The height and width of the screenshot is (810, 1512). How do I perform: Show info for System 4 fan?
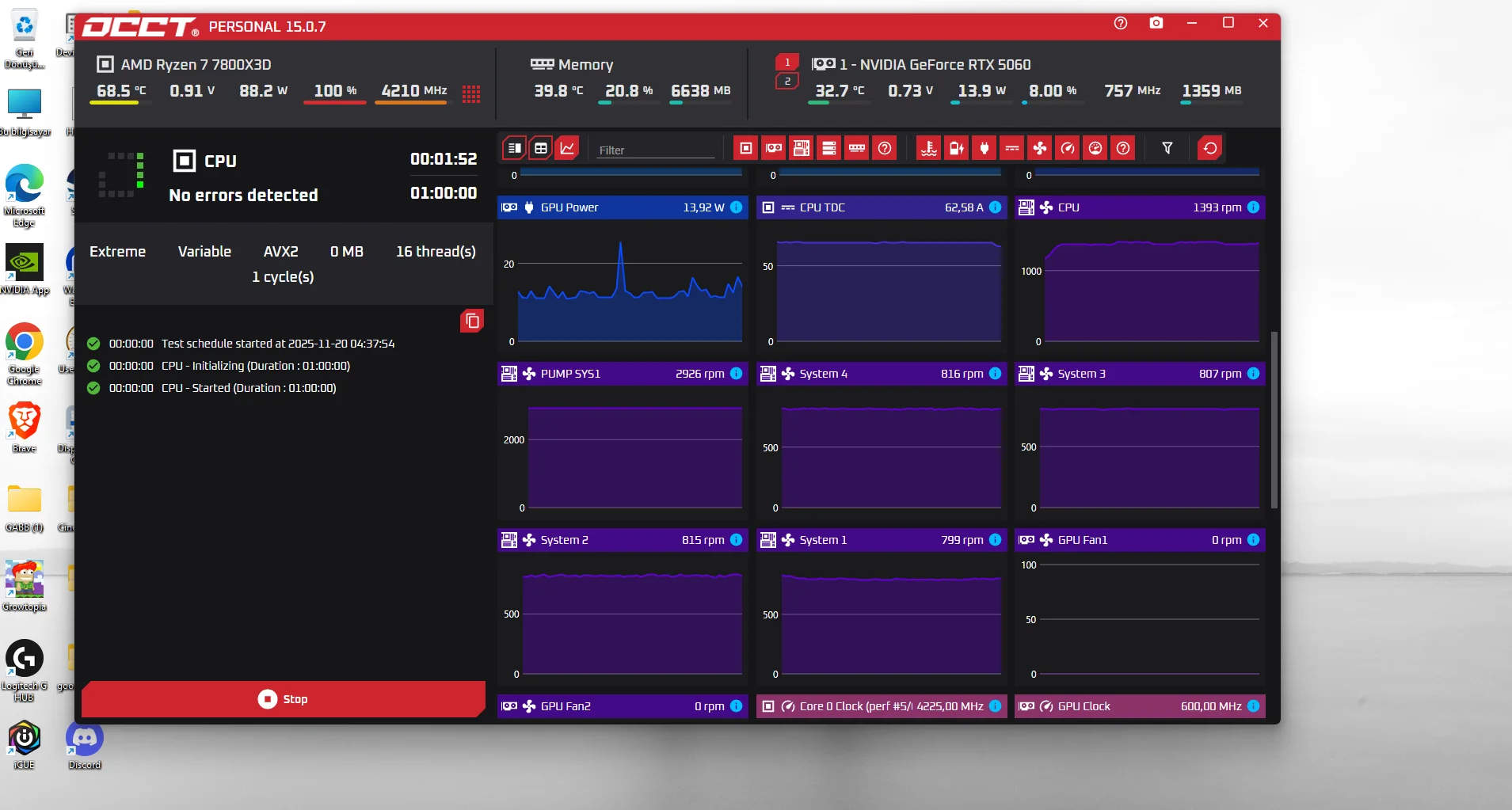click(x=996, y=374)
